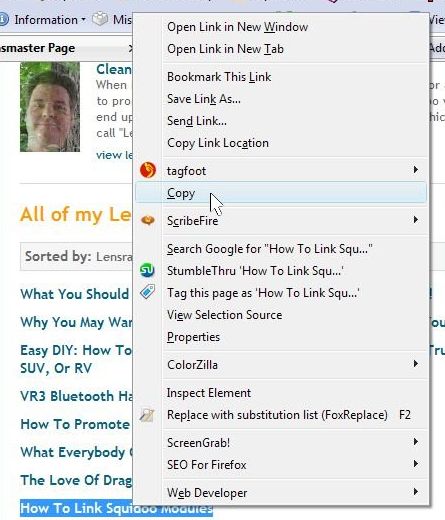The height and width of the screenshot is (520, 445).
Task: Select Copy in the context menu
Action: 281,192
